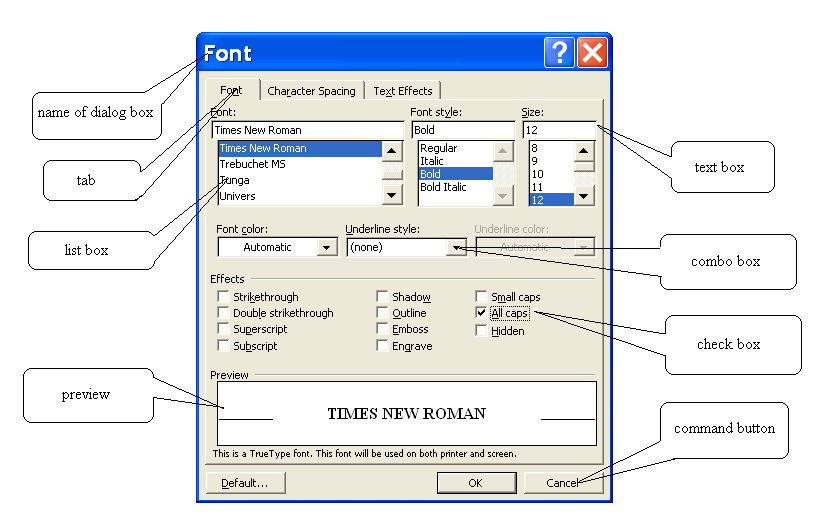829x520 pixels.
Task: Switch to the Character Spacing tab
Action: pos(311,91)
